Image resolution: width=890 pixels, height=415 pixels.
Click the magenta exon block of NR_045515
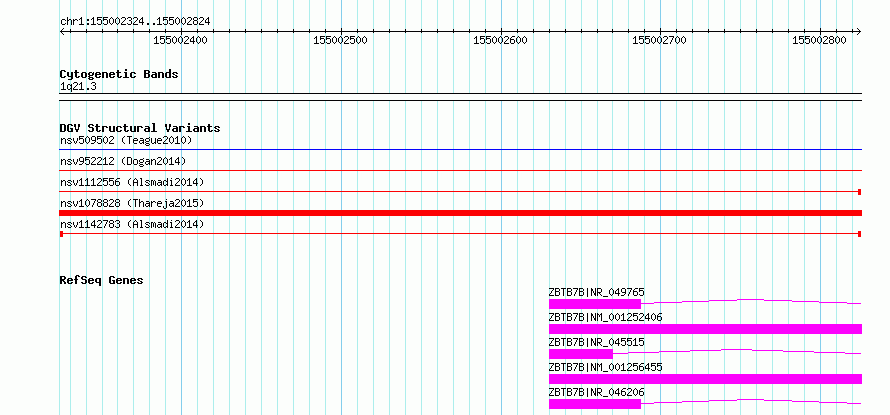[581, 354]
